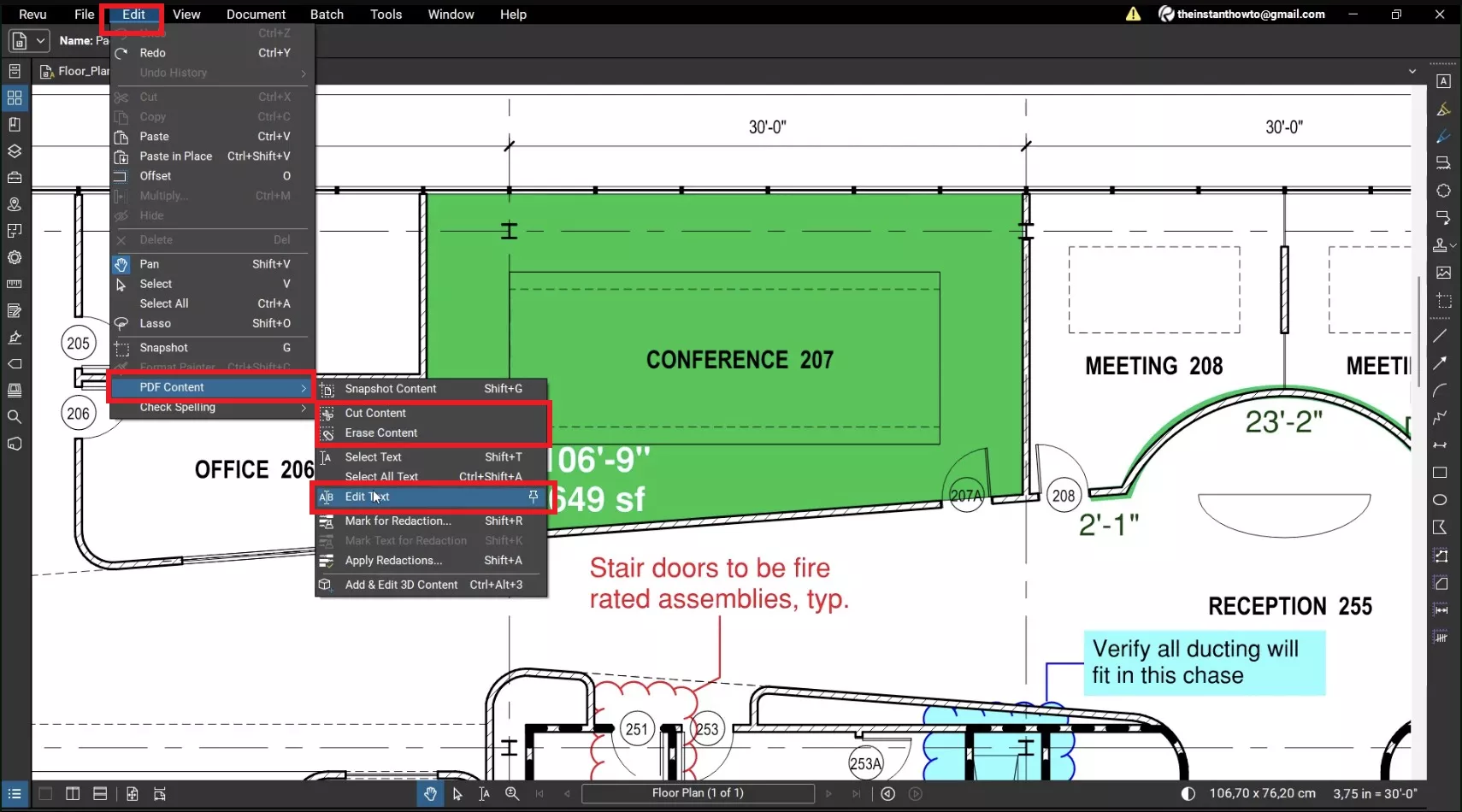Open the View menu

tap(186, 15)
